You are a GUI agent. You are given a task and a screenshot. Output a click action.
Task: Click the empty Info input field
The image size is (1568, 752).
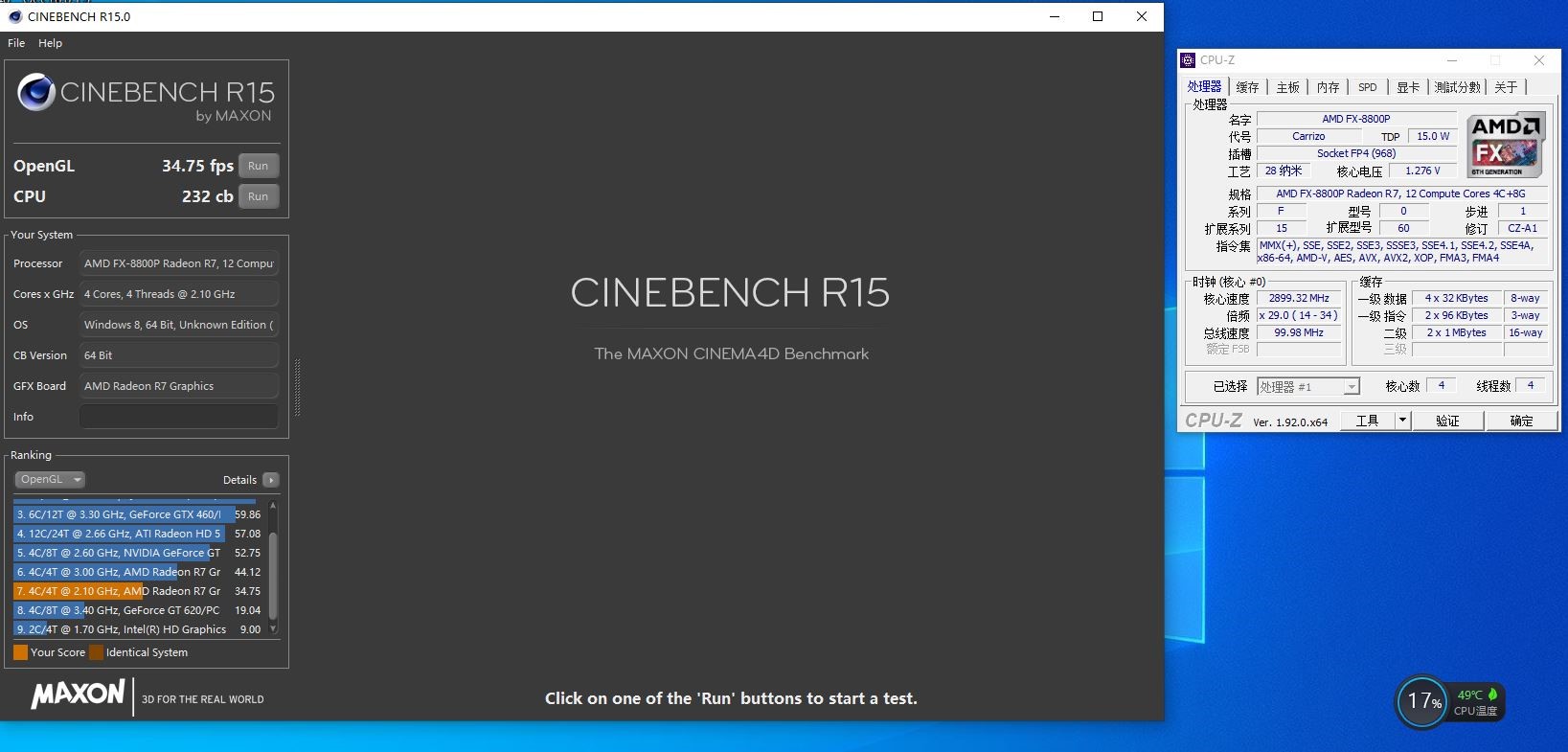click(179, 417)
